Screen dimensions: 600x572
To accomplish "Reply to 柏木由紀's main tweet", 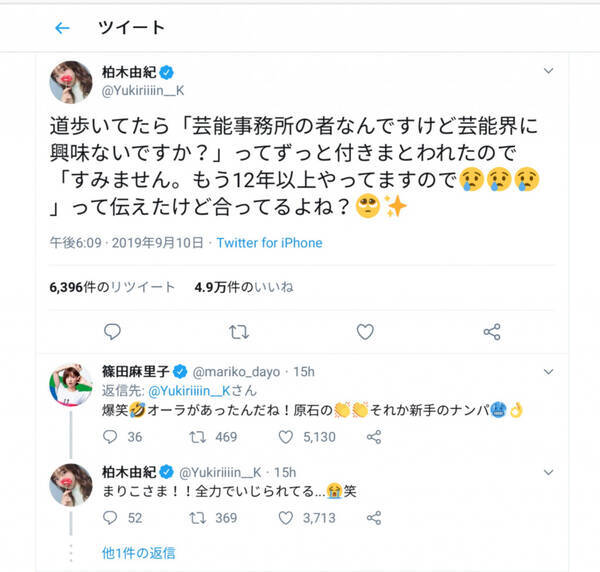I will point(112,331).
